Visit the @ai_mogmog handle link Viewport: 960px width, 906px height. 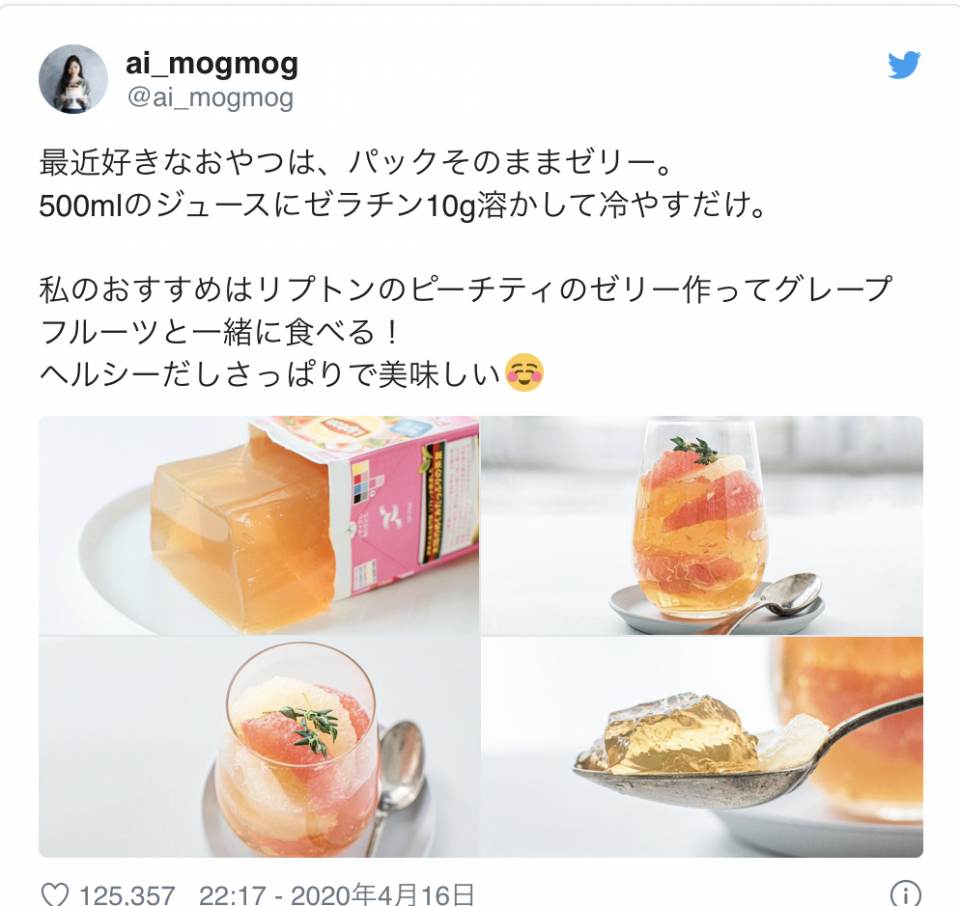pyautogui.click(x=210, y=98)
